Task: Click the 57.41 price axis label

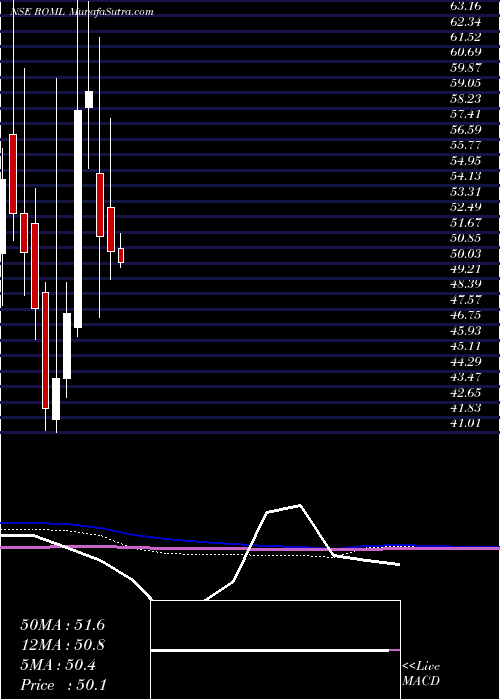Action: click(x=466, y=114)
